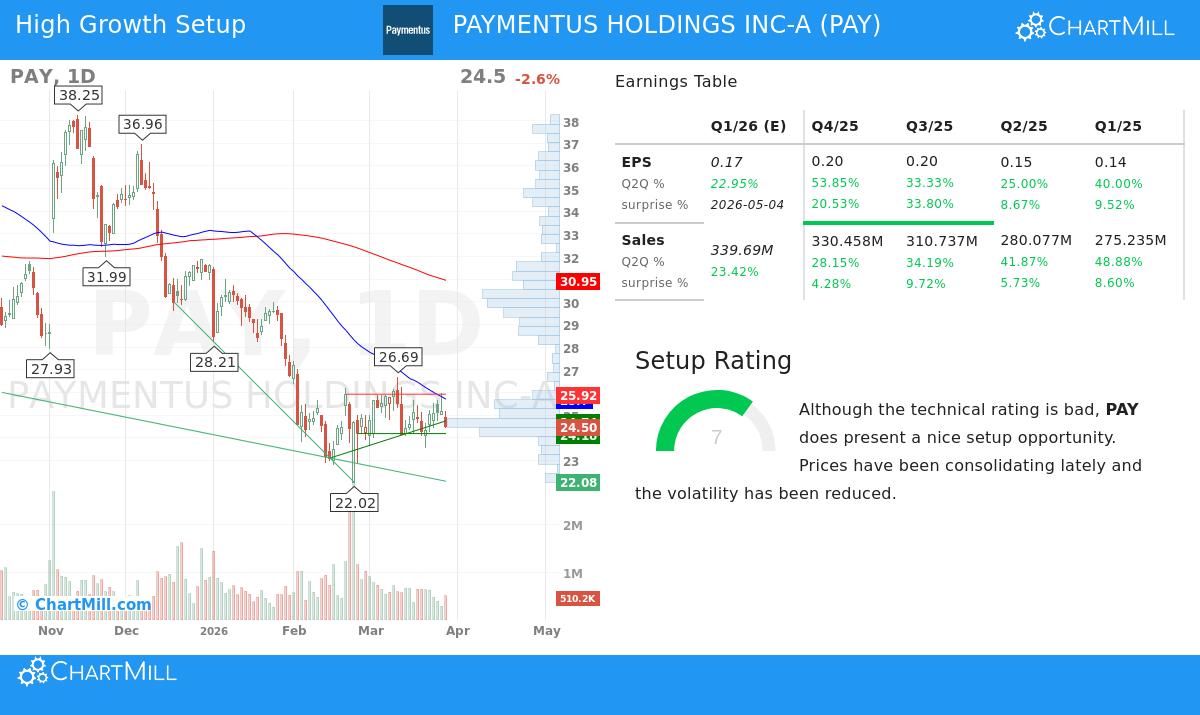This screenshot has width=1200, height=715.
Task: Click the High Growth Setup header
Action: 130,24
